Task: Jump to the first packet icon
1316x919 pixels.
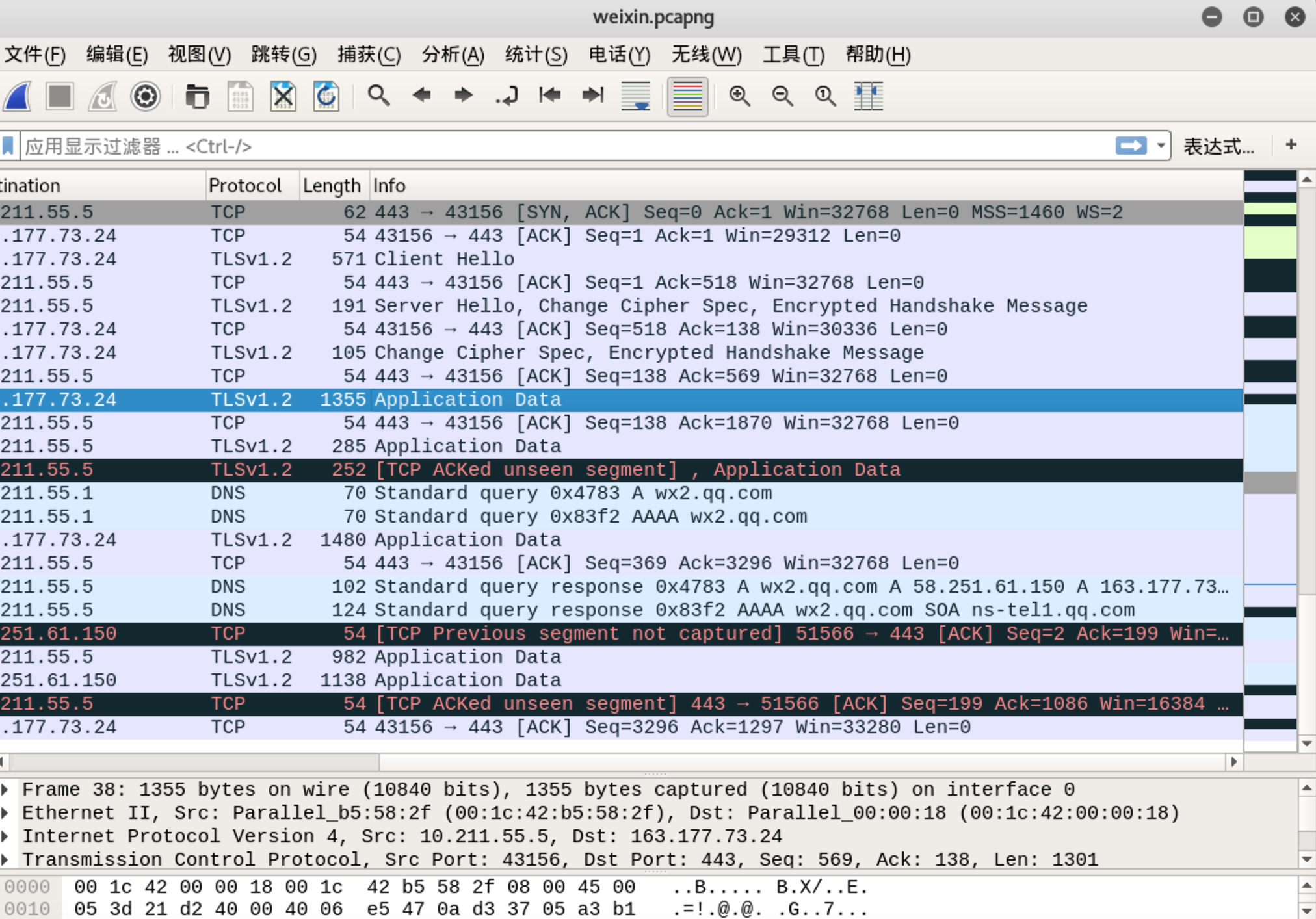Action: pos(550,96)
